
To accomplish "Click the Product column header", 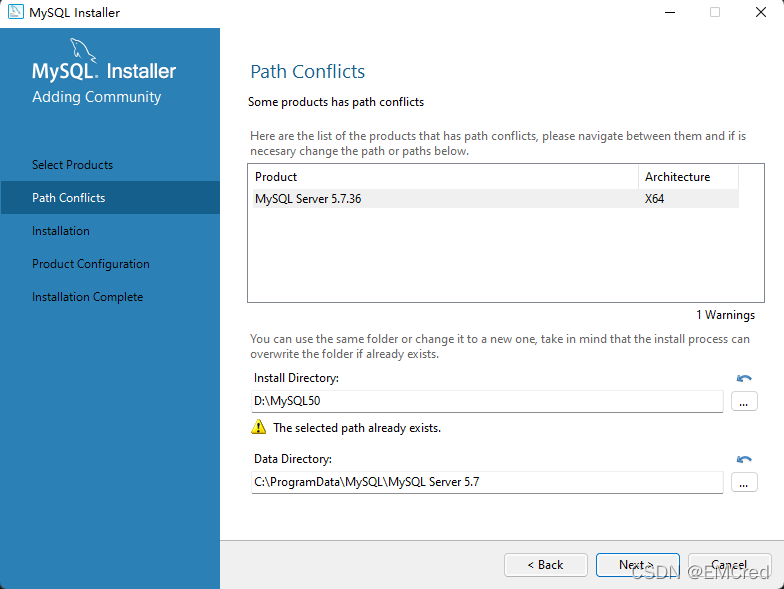I will [x=445, y=177].
